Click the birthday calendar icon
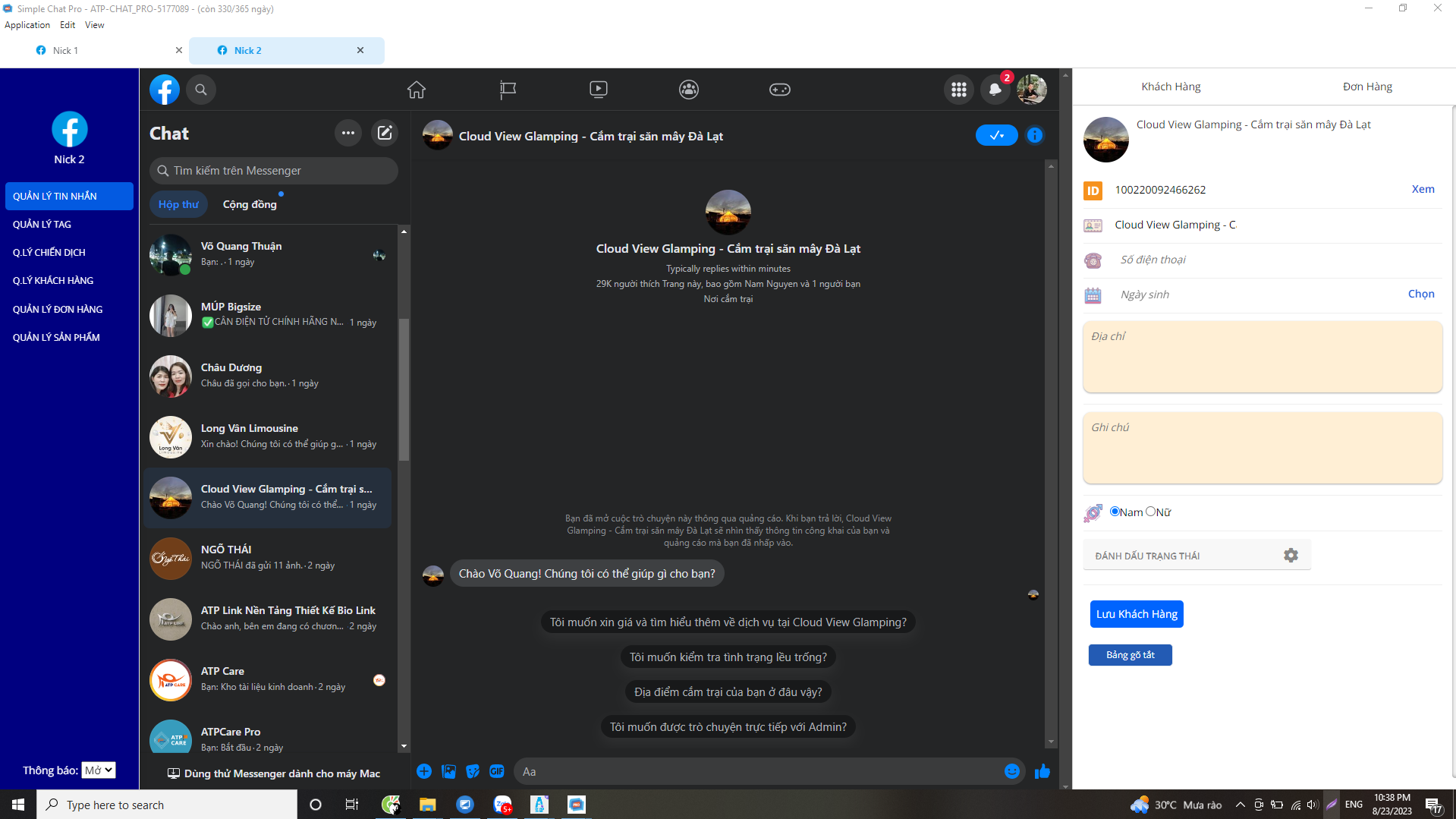 click(1093, 295)
